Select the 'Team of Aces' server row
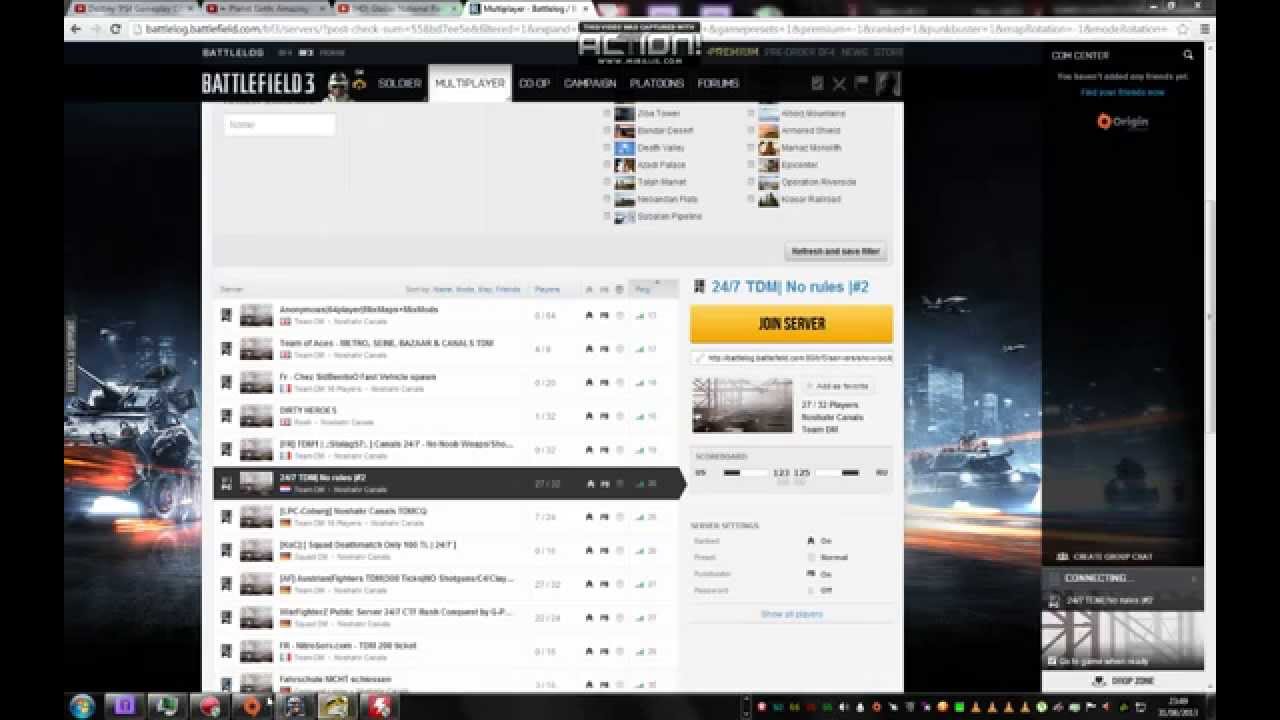1280x720 pixels. coord(445,349)
